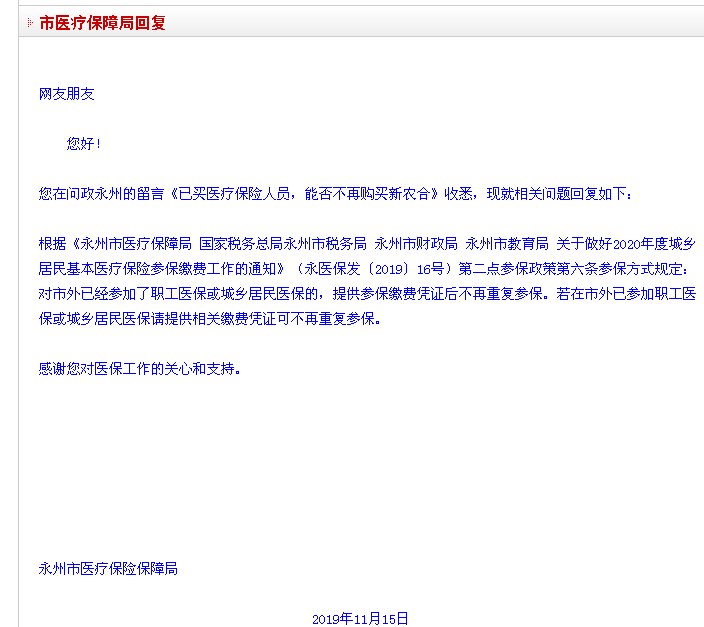Viewport: 704px width, 627px height.
Task: Click the greeting text 网友朋友
Action: (x=66, y=94)
